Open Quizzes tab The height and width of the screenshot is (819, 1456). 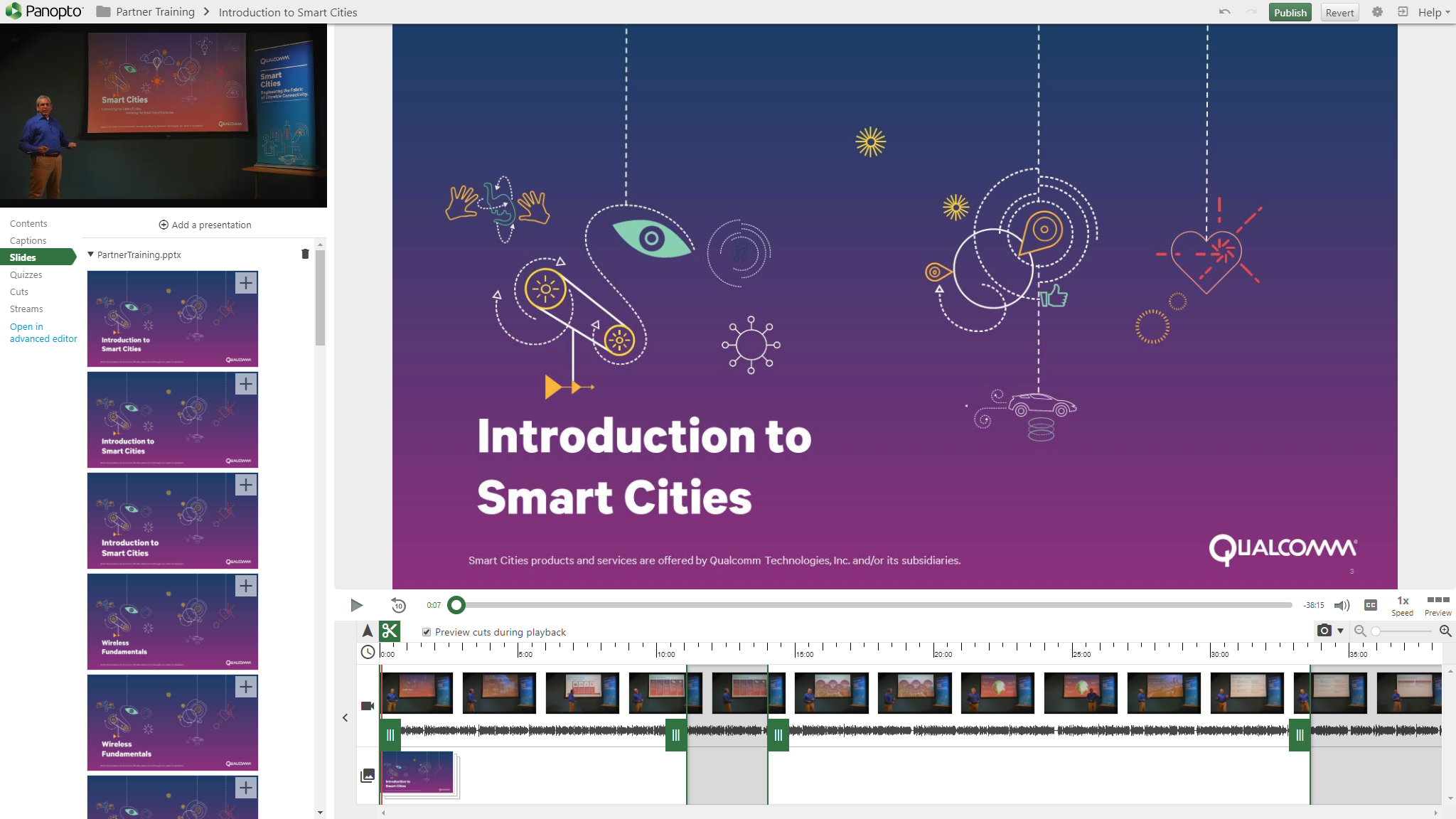coord(26,274)
